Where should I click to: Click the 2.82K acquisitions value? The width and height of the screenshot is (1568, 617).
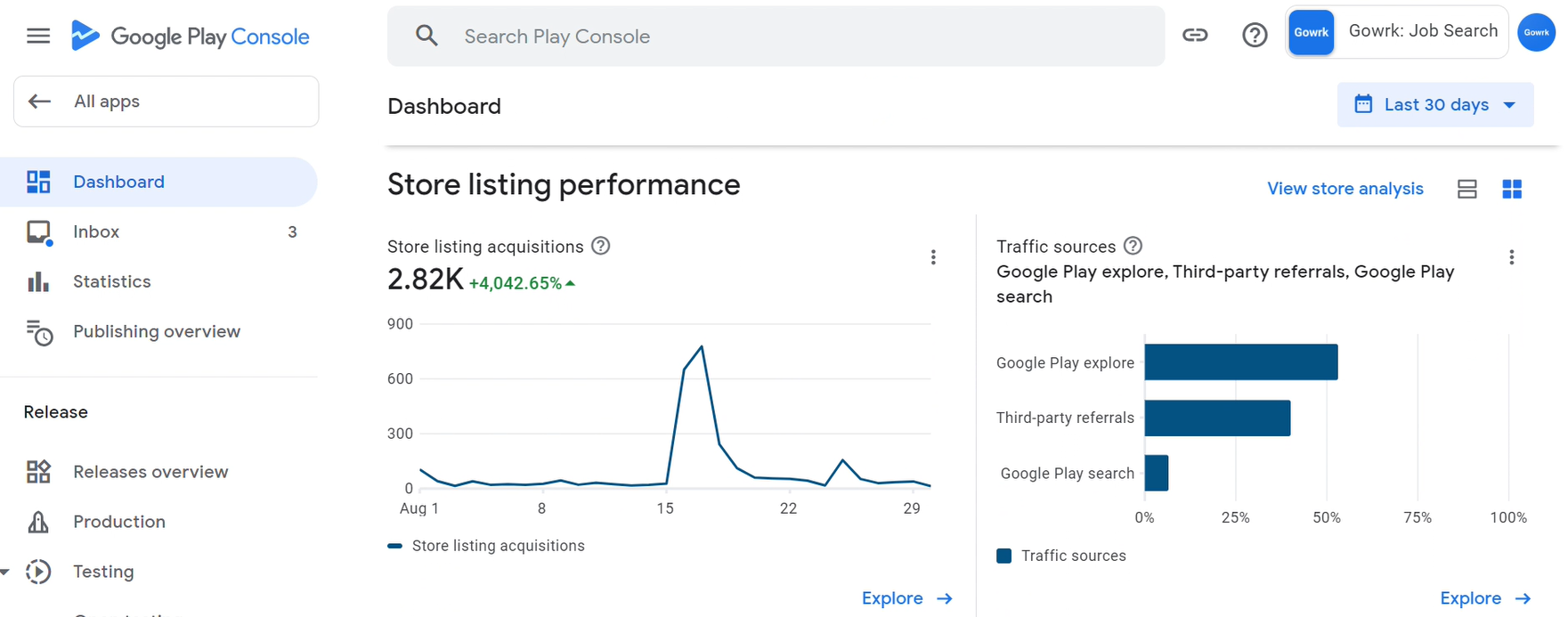[426, 280]
